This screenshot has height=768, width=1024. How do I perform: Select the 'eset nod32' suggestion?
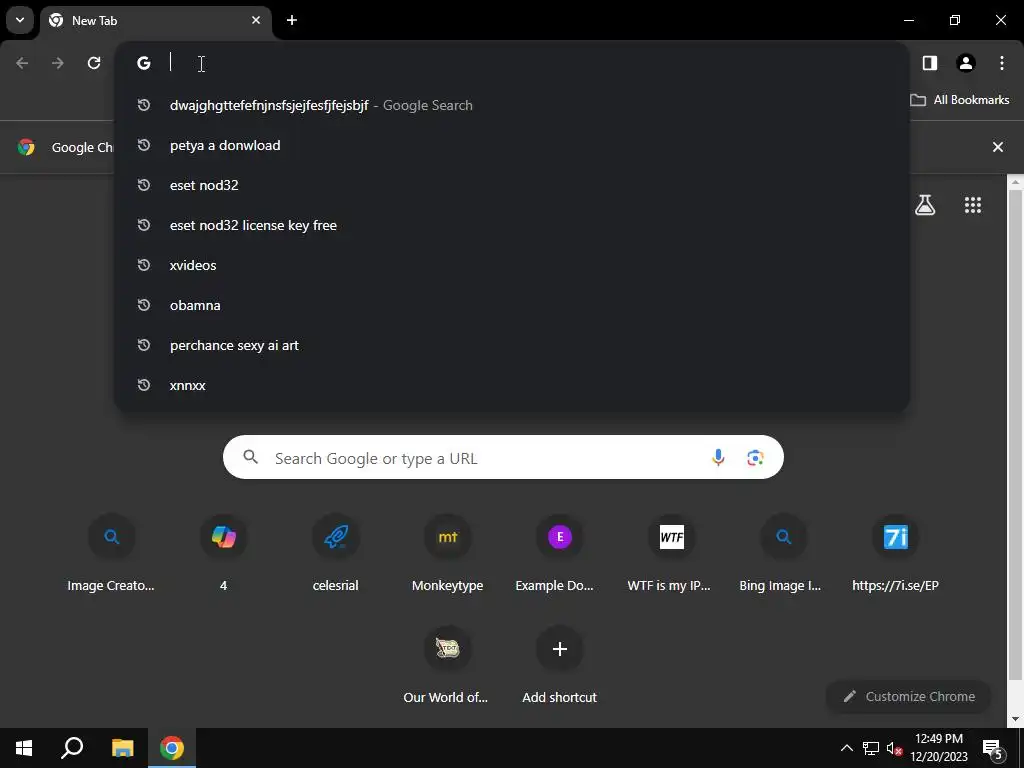pos(511,185)
